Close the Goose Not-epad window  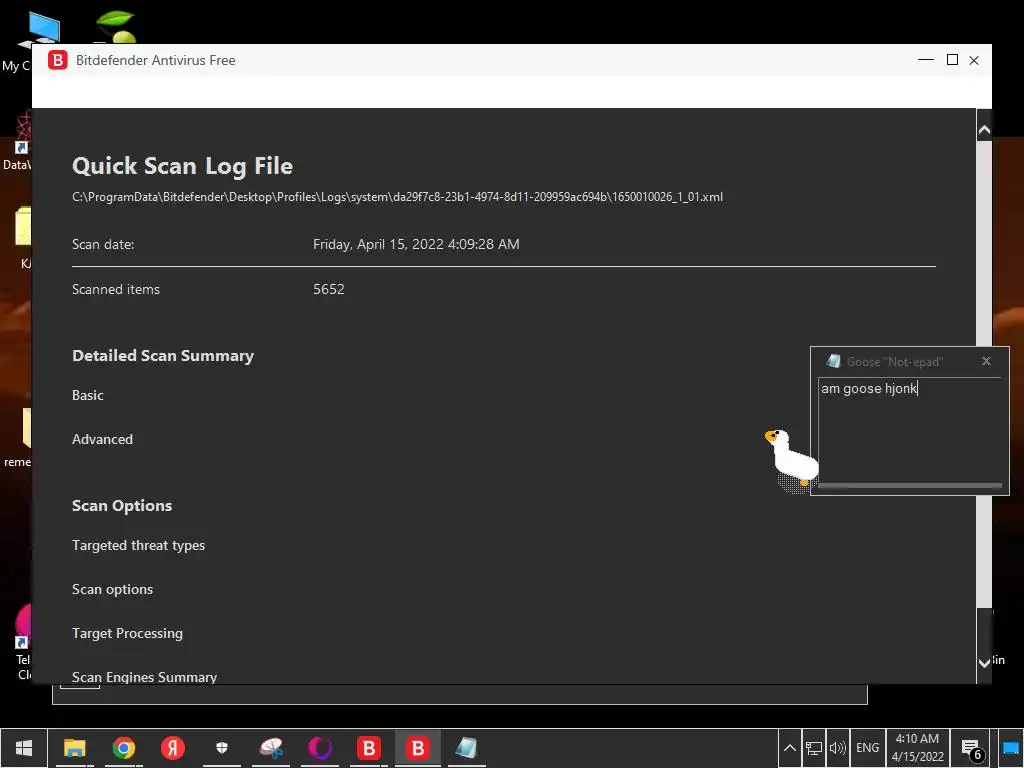pyautogui.click(x=986, y=361)
